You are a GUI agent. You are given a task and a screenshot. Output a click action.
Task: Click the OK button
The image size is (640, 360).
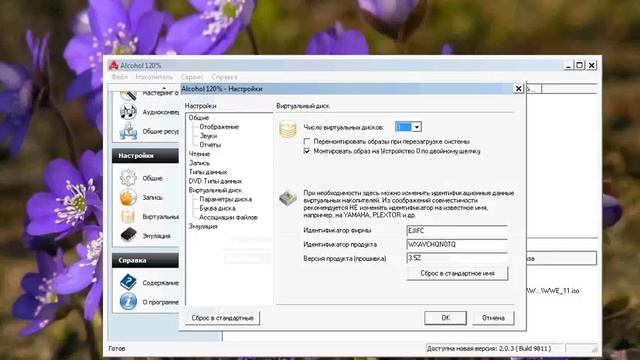445,318
